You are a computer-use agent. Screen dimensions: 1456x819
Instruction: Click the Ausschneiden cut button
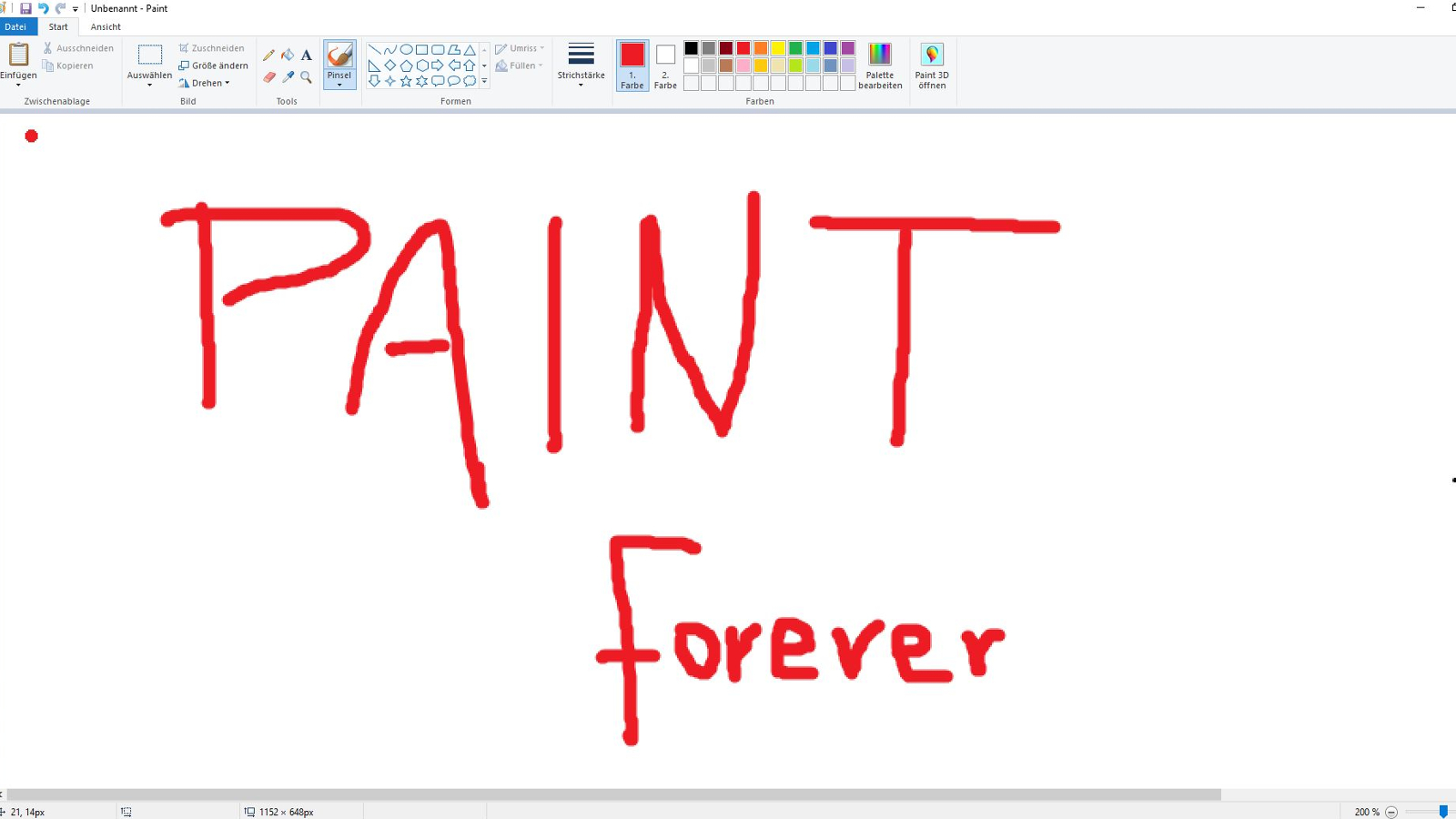tap(78, 48)
